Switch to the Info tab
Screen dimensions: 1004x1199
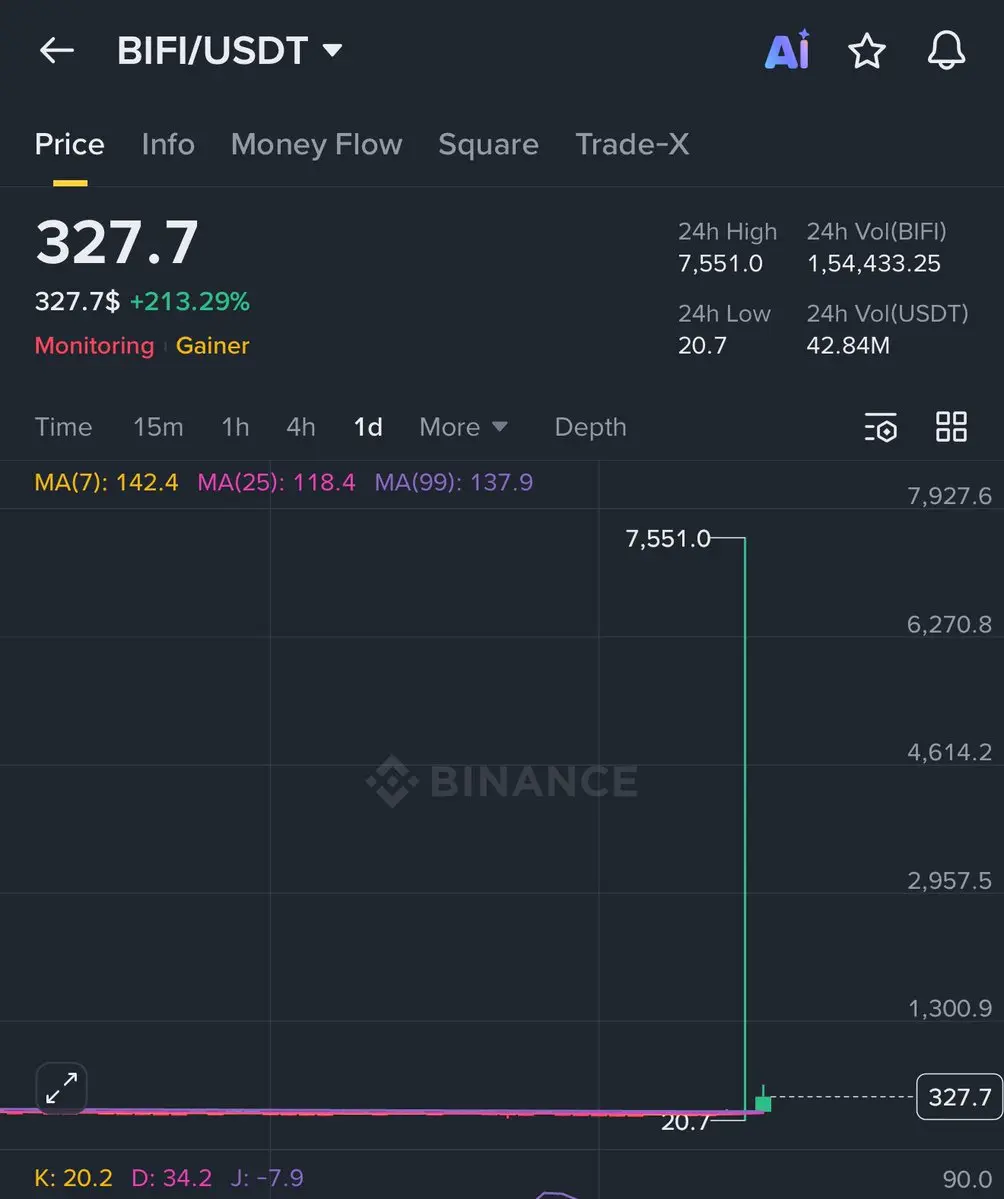tap(168, 145)
